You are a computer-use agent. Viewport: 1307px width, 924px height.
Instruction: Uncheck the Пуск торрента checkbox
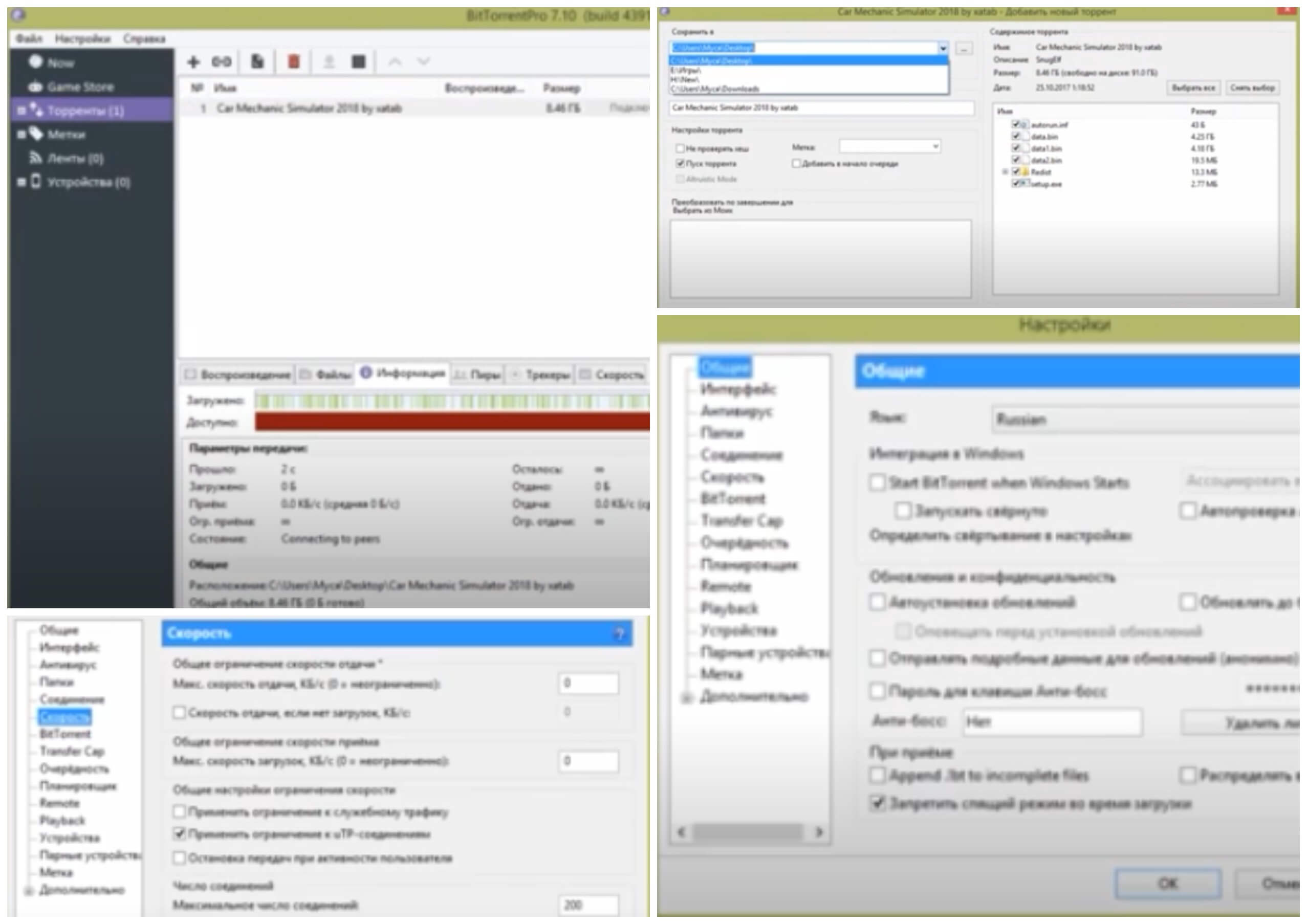[x=680, y=163]
